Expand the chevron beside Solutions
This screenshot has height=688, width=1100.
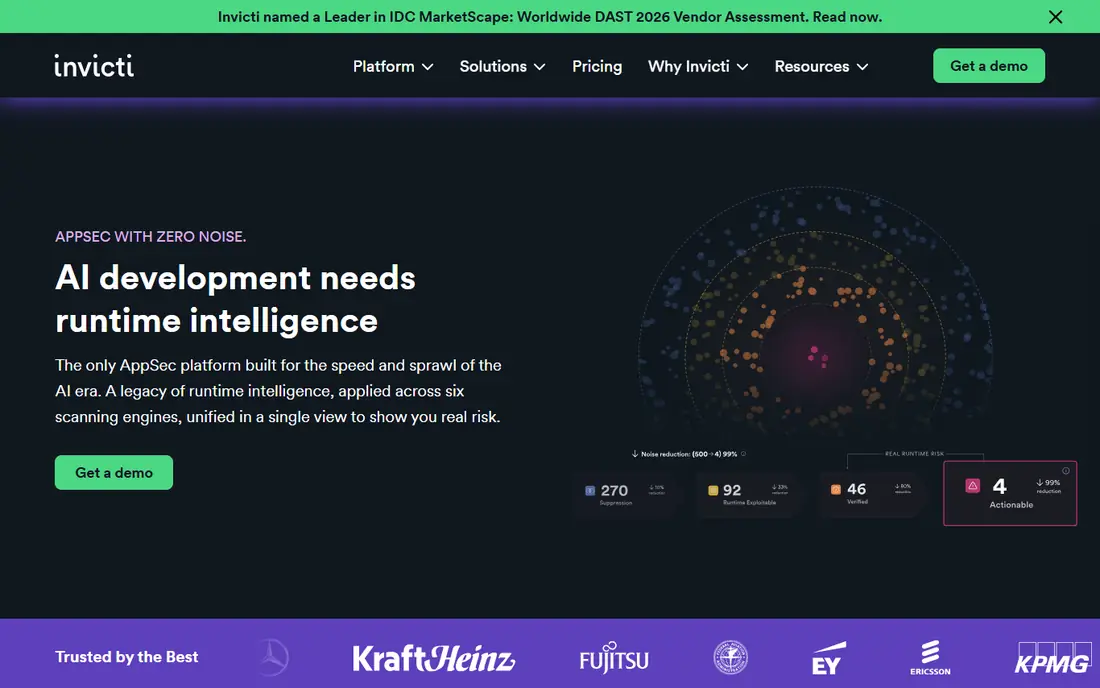(539, 67)
